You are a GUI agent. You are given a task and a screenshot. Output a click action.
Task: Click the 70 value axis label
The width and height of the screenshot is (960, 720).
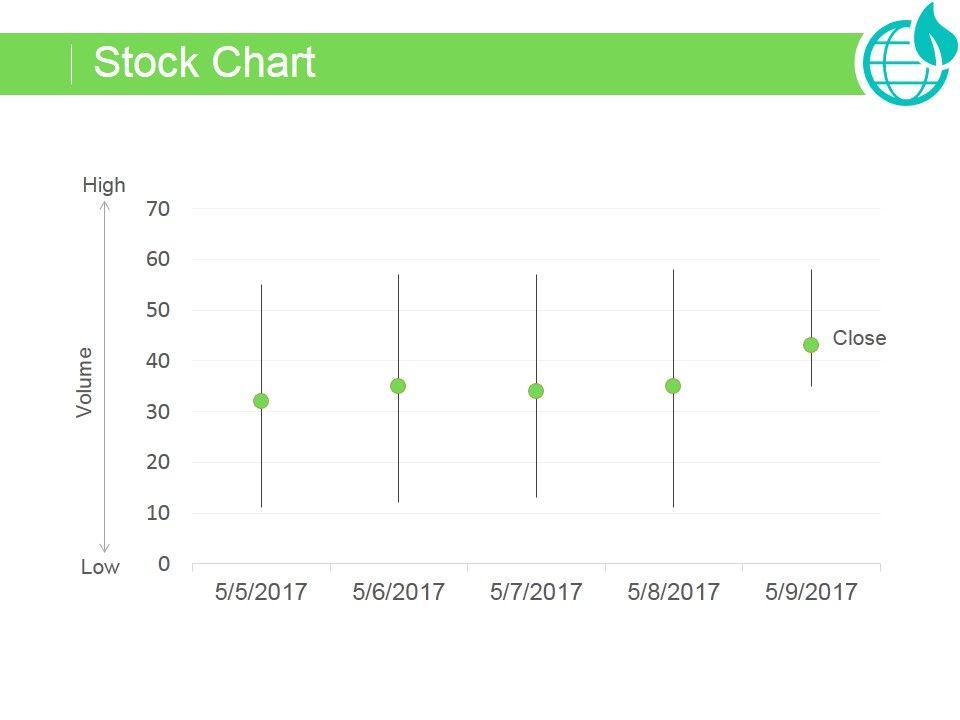(x=159, y=209)
